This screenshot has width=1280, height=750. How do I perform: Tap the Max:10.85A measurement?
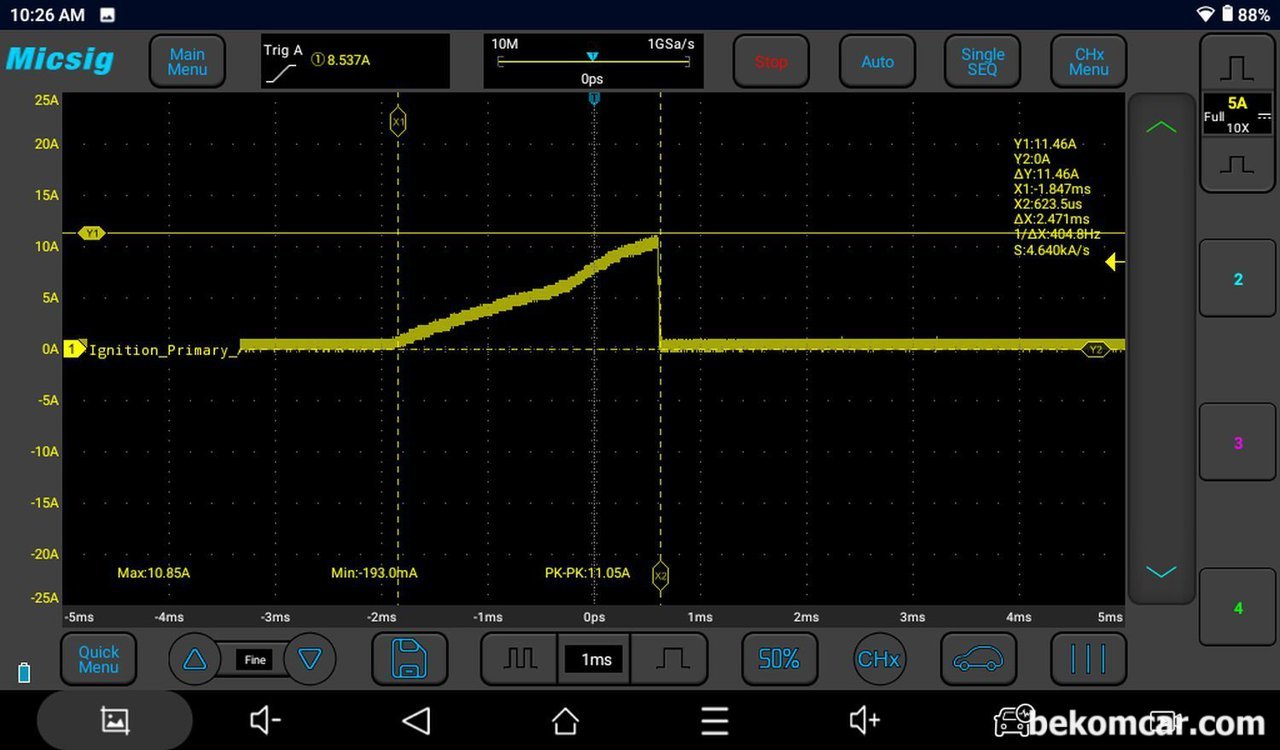(x=153, y=573)
